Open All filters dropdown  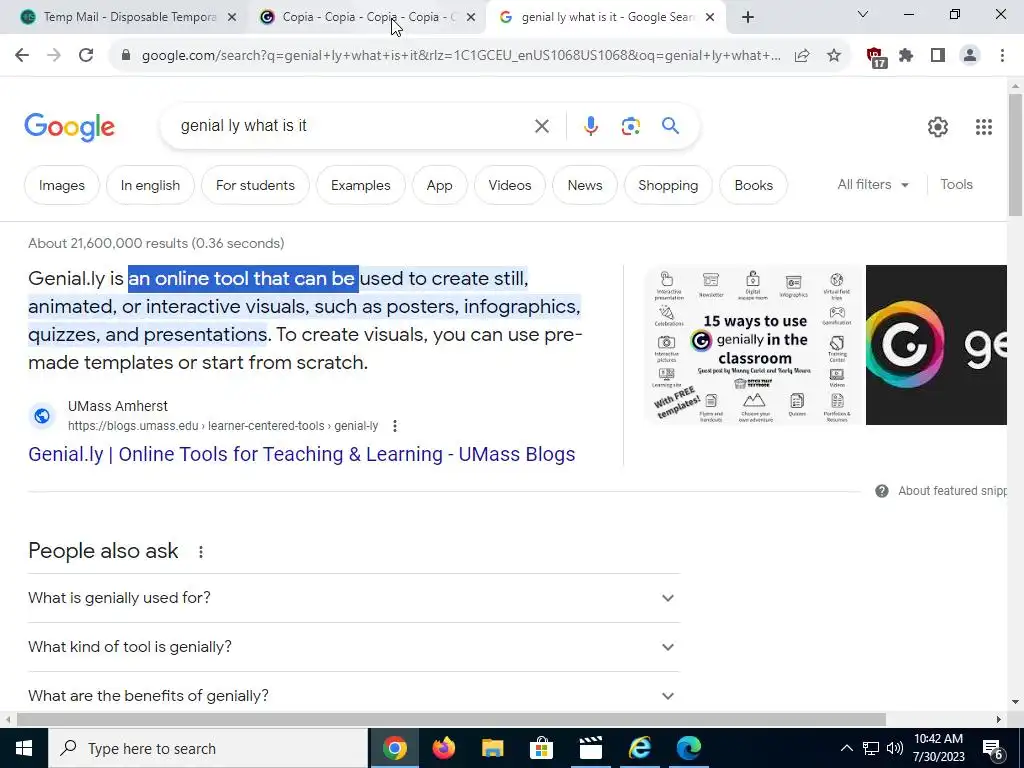(x=873, y=185)
